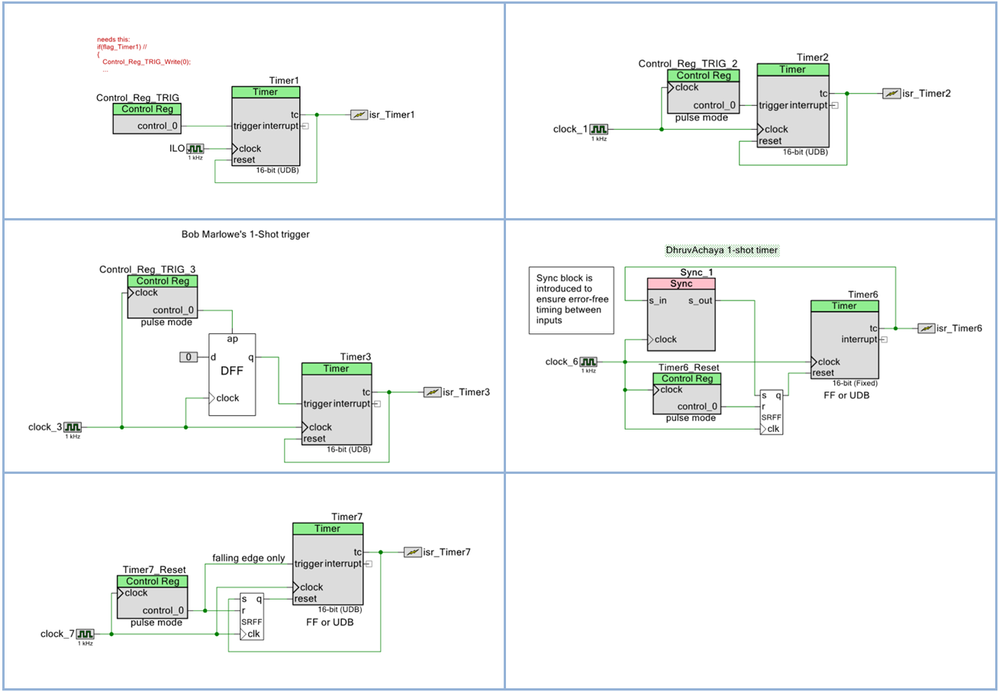Click the logic low constant wired to DFF

[188, 356]
